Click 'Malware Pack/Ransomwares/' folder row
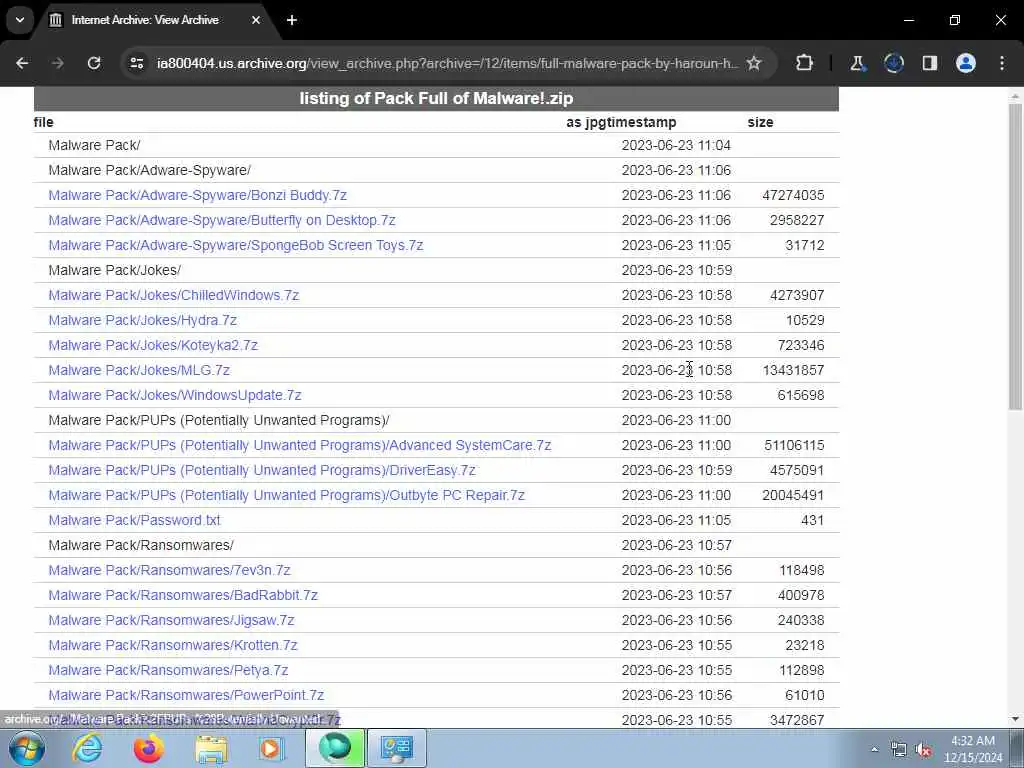 436,545
